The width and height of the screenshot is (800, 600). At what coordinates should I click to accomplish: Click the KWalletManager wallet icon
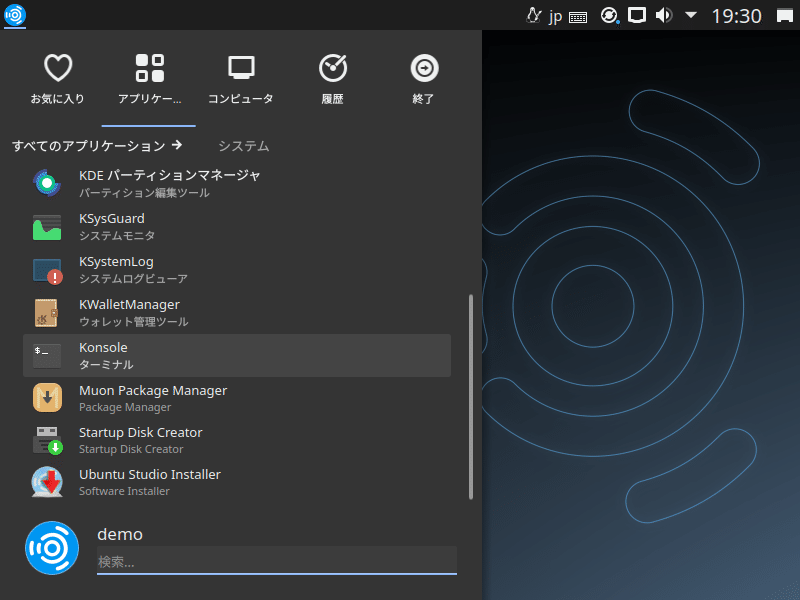click(x=46, y=313)
